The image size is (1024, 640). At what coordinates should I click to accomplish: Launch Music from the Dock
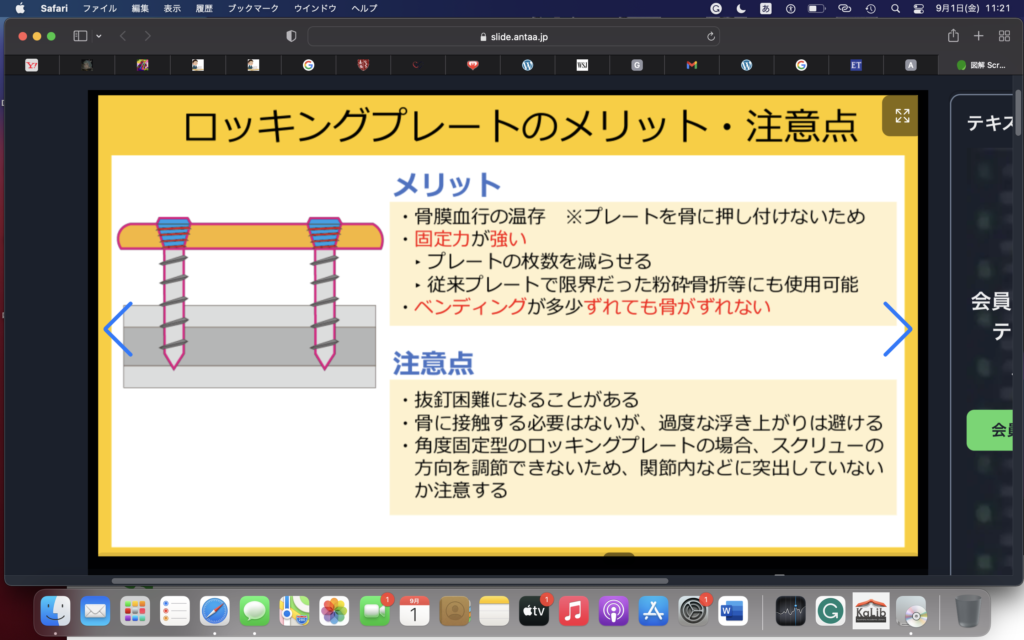(x=573, y=609)
